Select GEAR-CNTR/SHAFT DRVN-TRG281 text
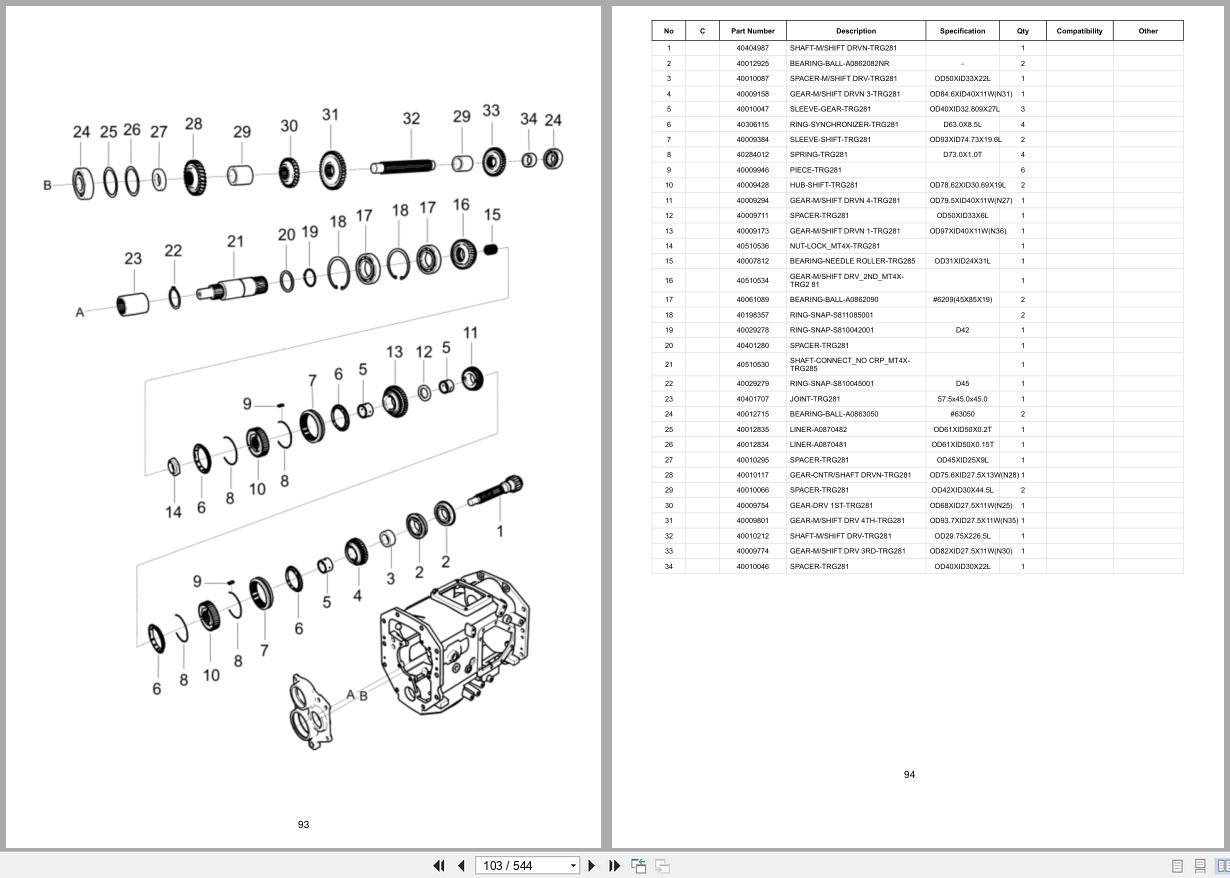The width and height of the screenshot is (1230, 878). (850, 475)
